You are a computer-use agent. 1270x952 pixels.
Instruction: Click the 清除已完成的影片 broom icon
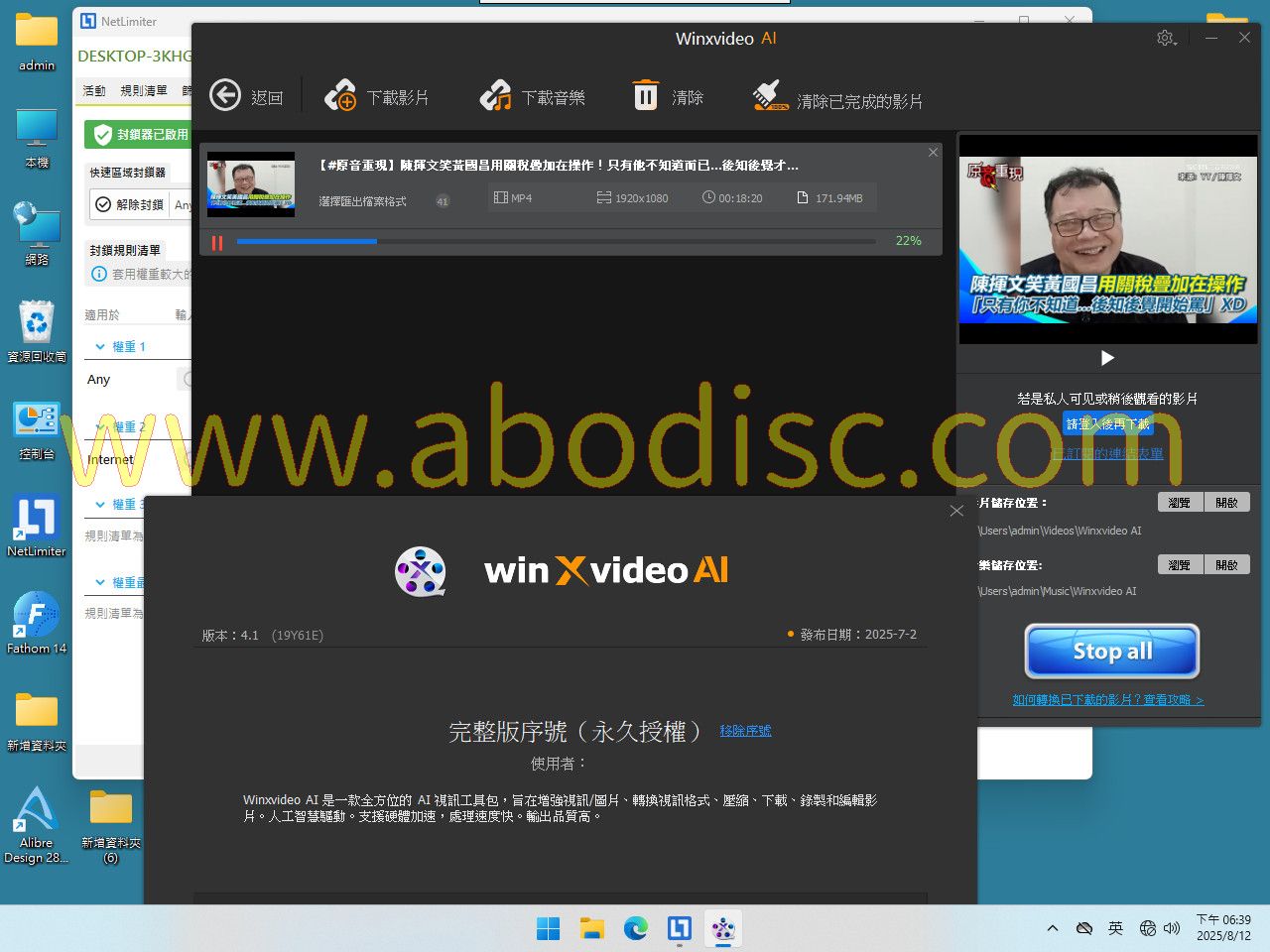point(771,95)
